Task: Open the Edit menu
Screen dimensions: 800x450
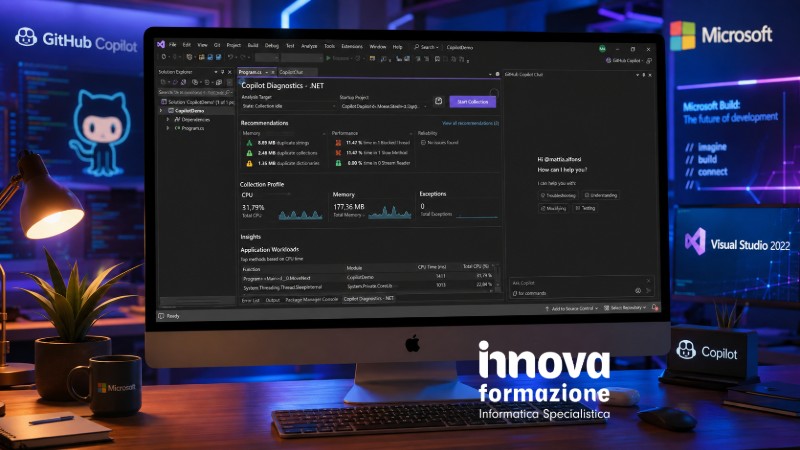Action: 187,45
